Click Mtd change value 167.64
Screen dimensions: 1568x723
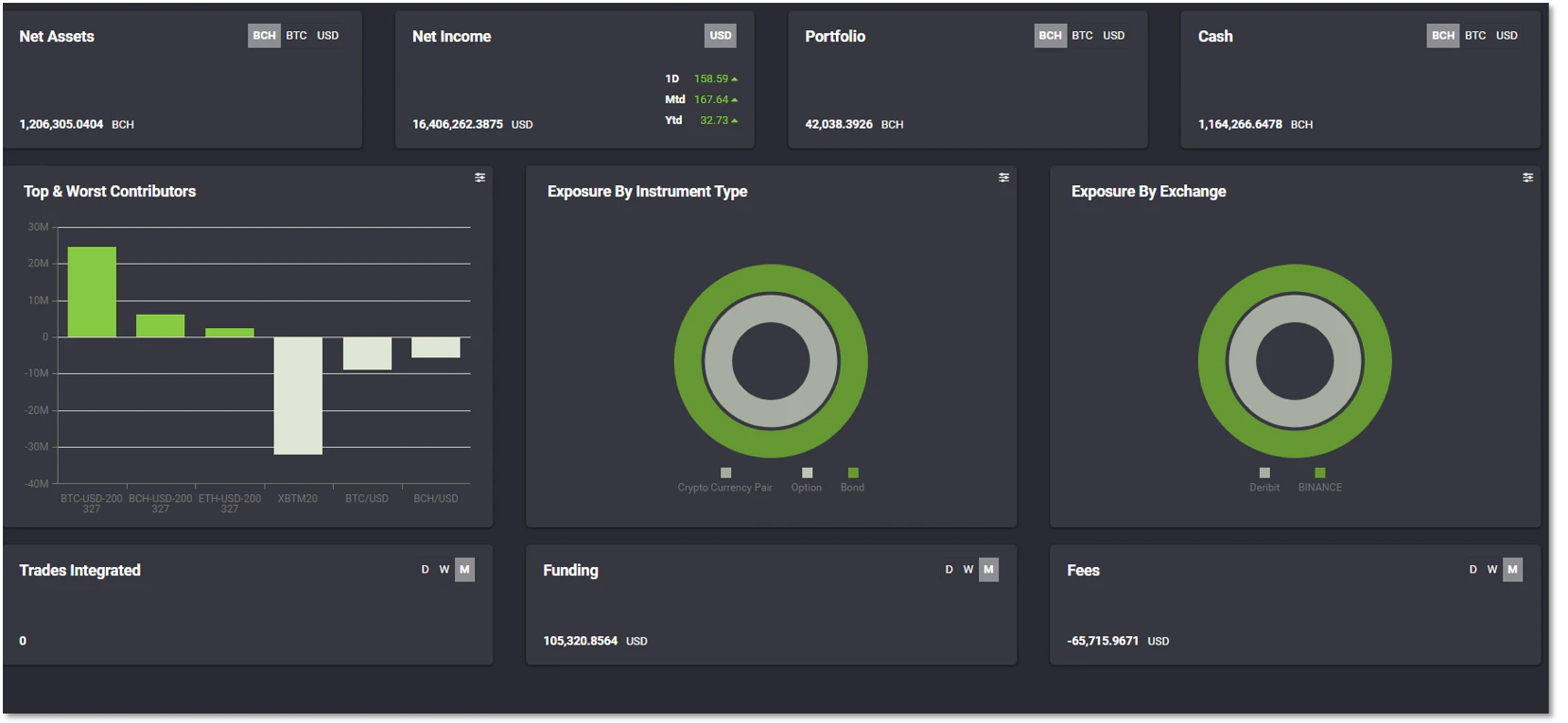click(x=711, y=99)
